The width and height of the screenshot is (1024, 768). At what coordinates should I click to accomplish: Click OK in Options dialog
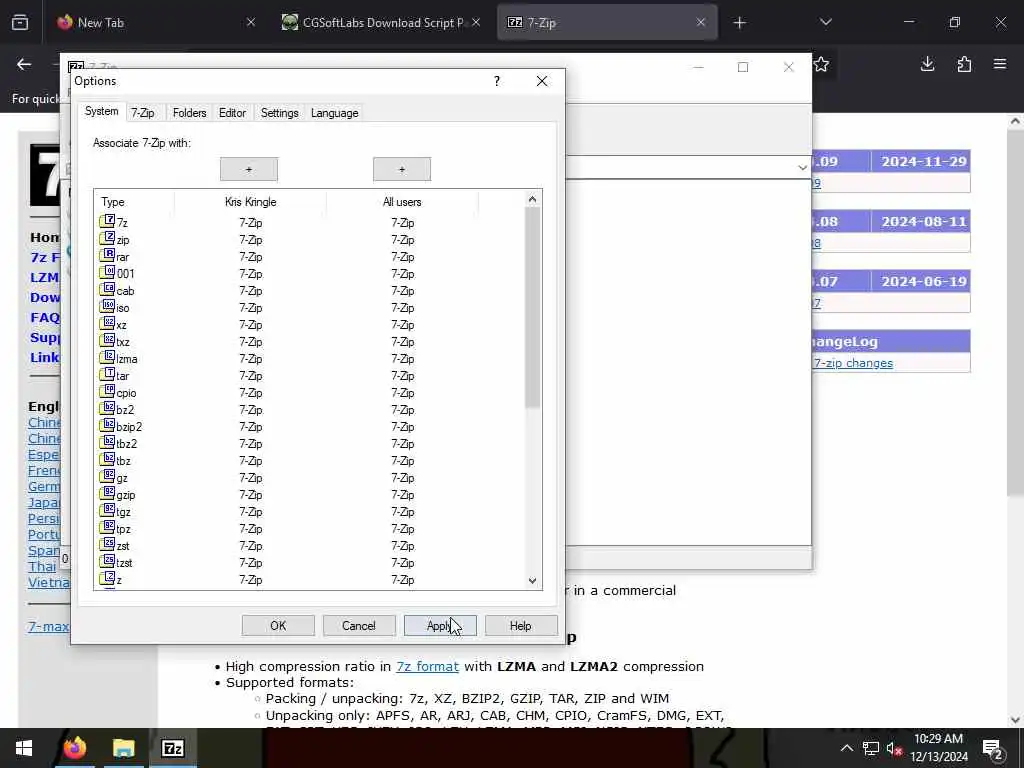pos(278,626)
